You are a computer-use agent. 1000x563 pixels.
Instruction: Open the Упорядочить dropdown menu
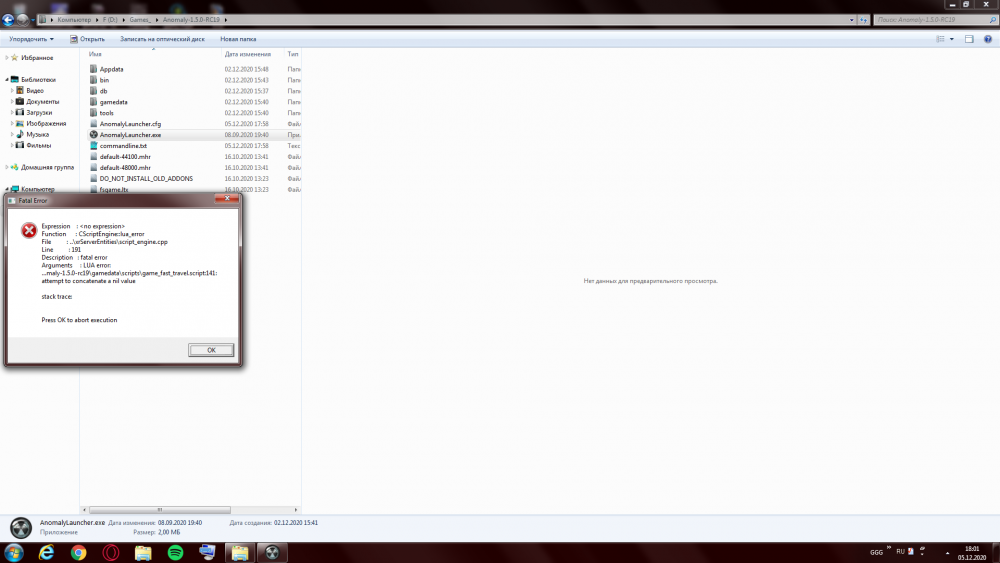(31, 39)
